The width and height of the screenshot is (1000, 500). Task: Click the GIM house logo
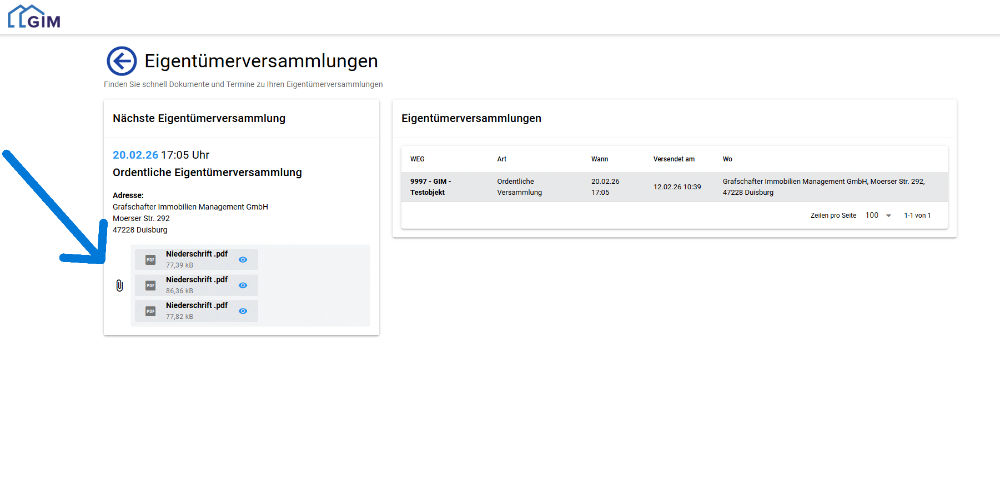pos(33,16)
